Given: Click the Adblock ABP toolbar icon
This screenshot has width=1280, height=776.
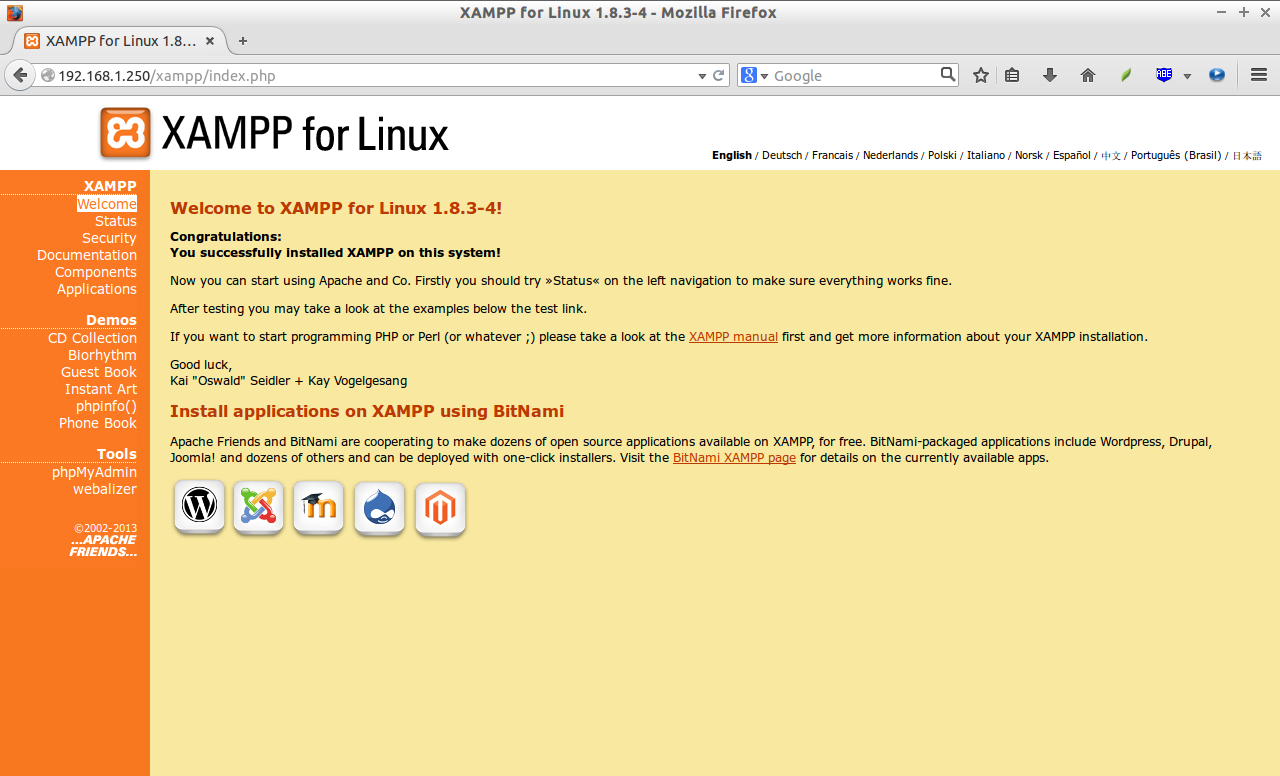Looking at the screenshot, I should 1164,75.
